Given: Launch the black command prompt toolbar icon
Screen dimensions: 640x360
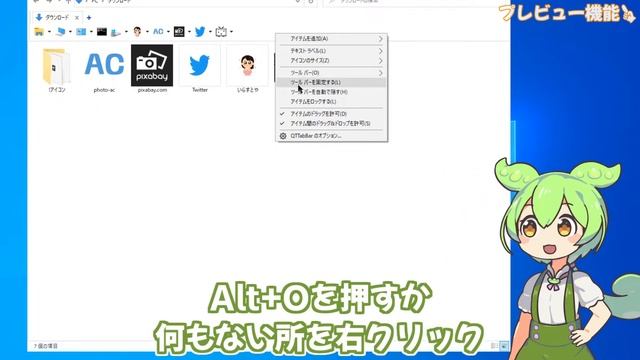Looking at the screenshot, I should (102, 31).
